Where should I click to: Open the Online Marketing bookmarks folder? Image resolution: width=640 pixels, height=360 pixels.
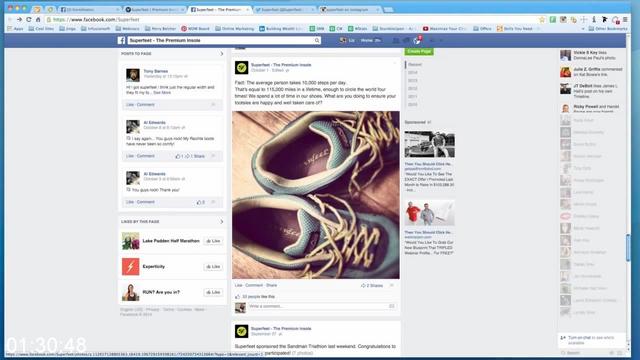pyautogui.click(x=234, y=29)
